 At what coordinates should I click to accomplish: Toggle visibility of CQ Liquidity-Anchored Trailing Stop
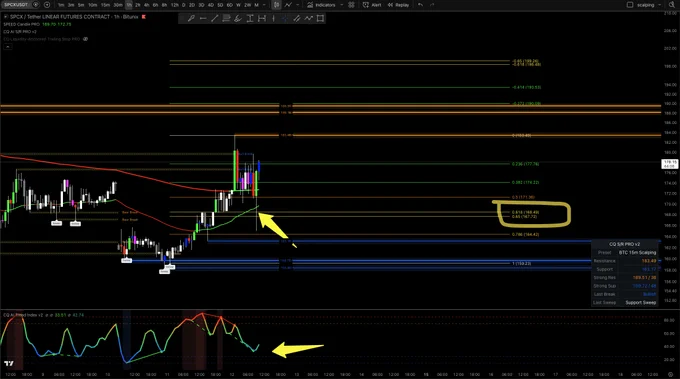pos(85,39)
